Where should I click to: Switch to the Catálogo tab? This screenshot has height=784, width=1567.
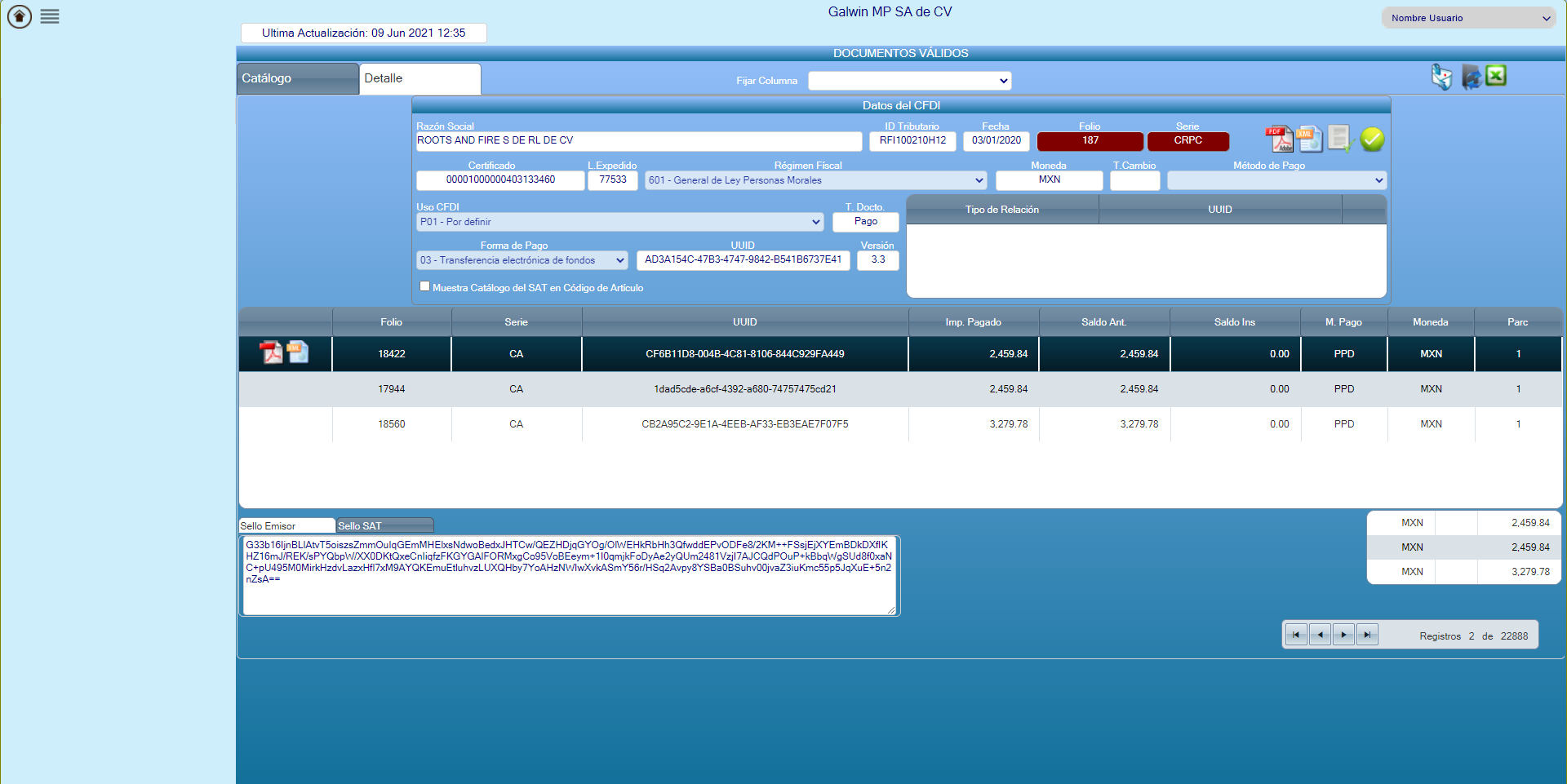(298, 78)
